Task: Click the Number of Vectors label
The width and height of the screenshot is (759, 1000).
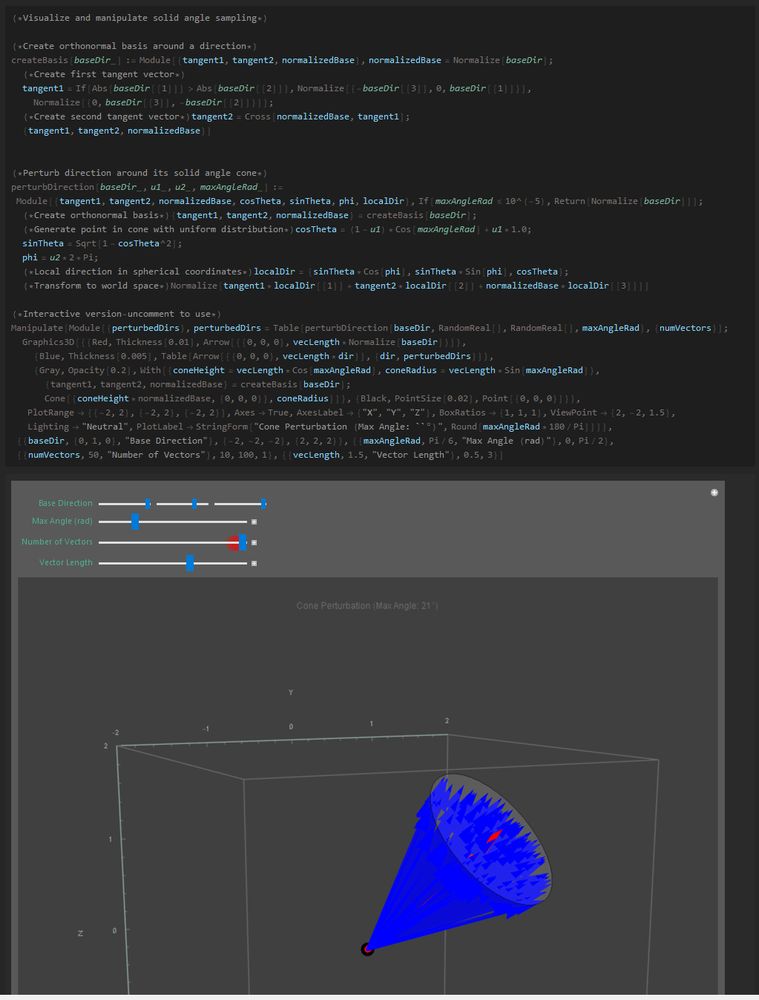Action: (57, 541)
